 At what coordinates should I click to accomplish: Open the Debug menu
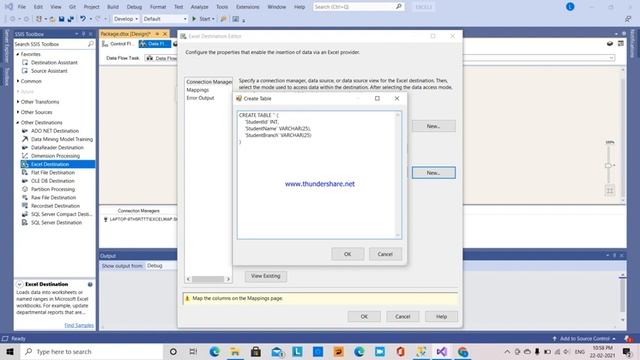tap(134, 7)
